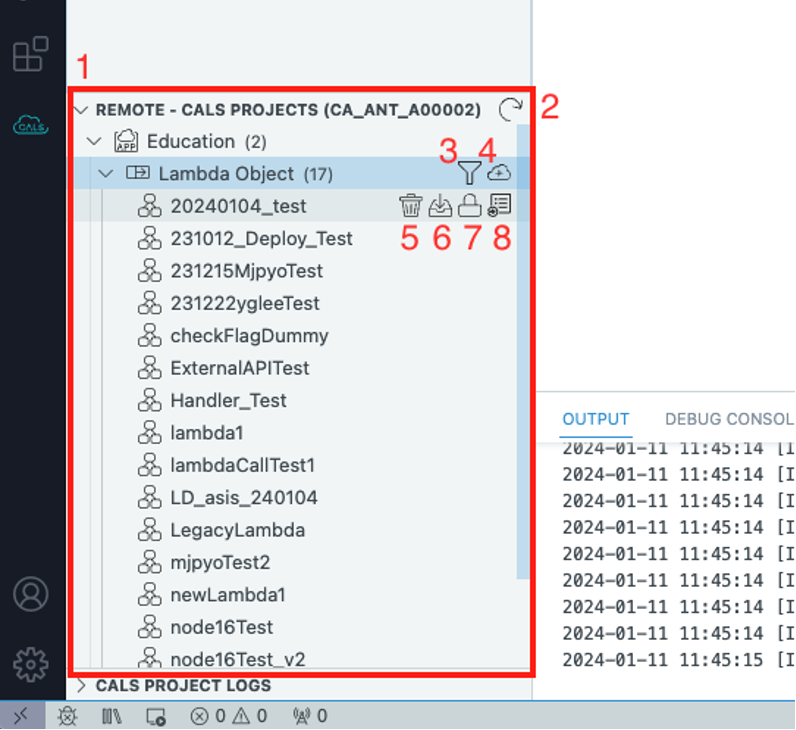Click the lambda icon beside LegacyLambda
This screenshot has height=730, width=796.
tap(150, 529)
